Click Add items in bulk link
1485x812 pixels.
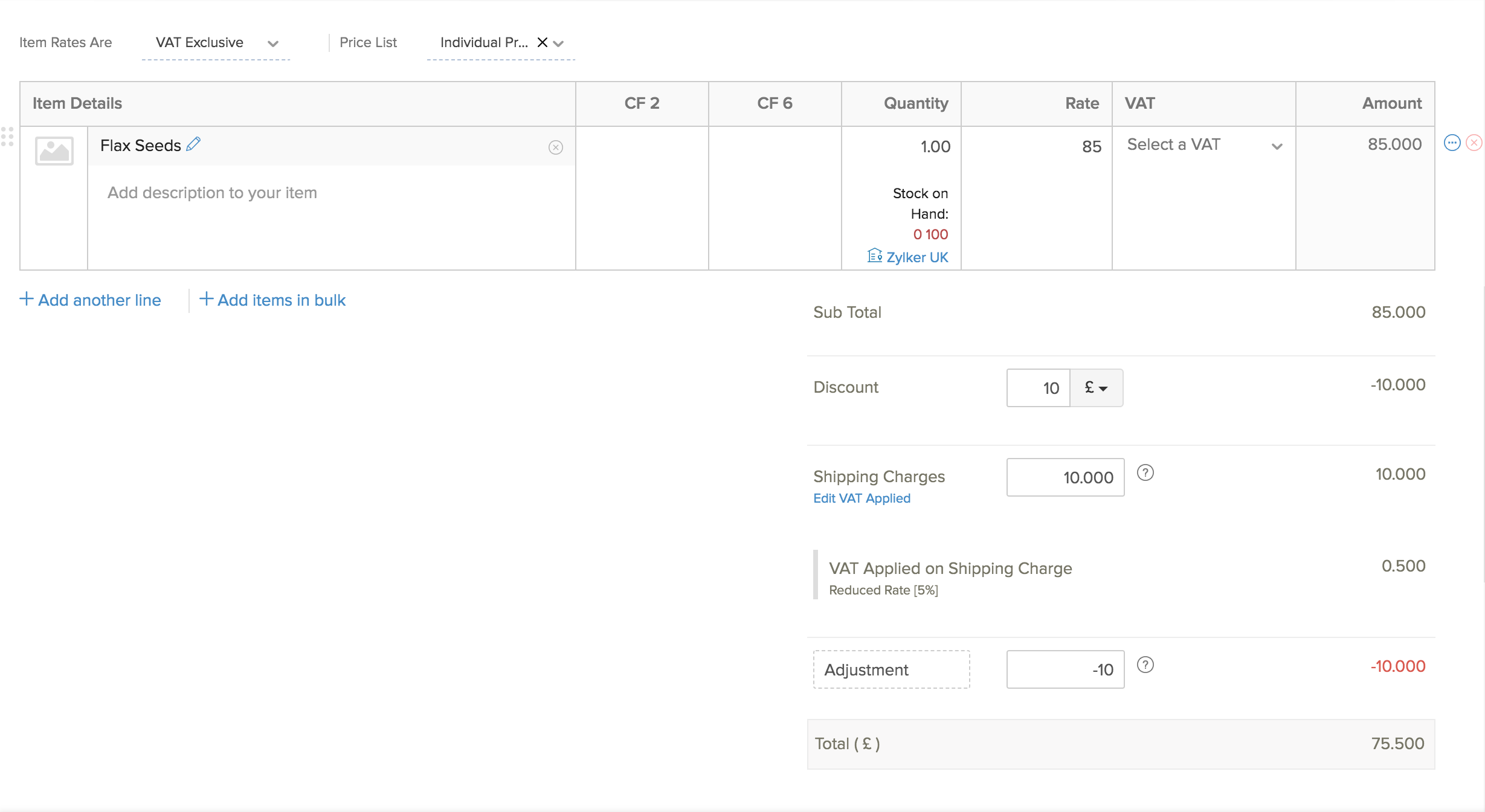tap(272, 300)
